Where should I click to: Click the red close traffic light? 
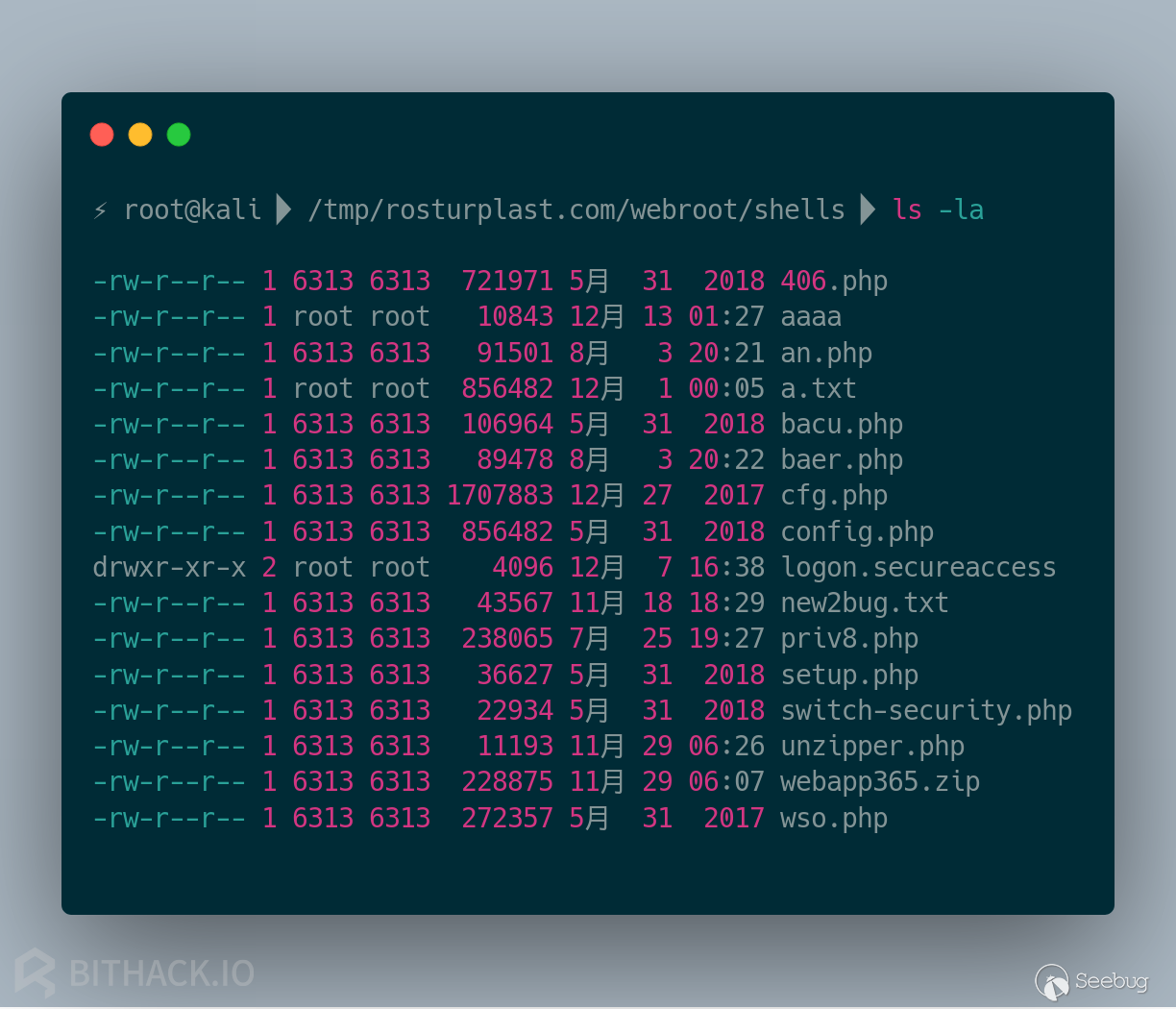click(102, 135)
